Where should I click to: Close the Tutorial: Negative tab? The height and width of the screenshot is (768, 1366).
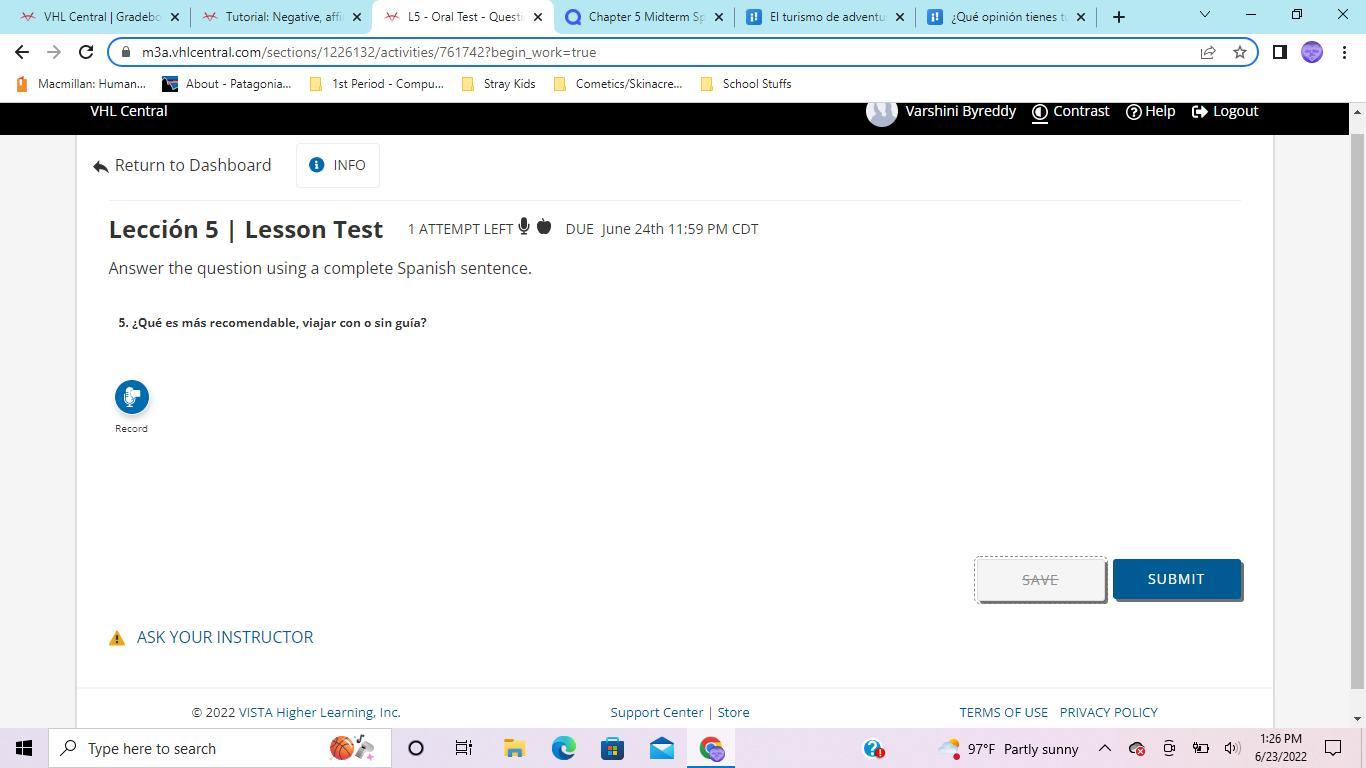tap(357, 17)
